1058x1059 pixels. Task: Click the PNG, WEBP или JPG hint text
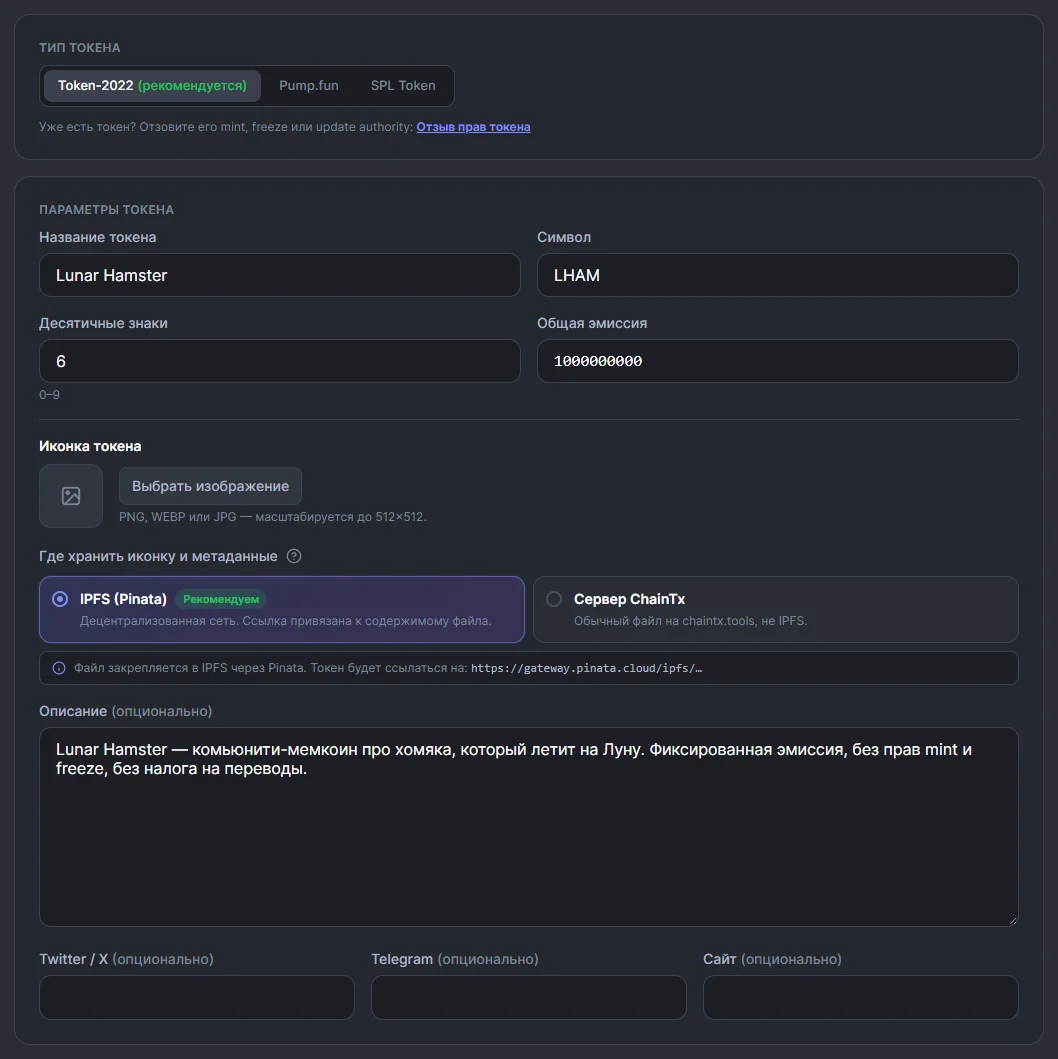pos(273,517)
